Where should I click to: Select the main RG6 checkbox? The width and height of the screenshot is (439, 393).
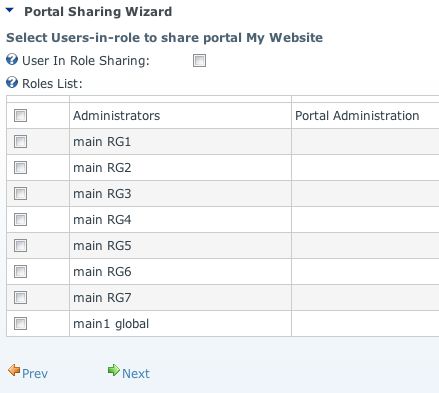[x=20, y=272]
